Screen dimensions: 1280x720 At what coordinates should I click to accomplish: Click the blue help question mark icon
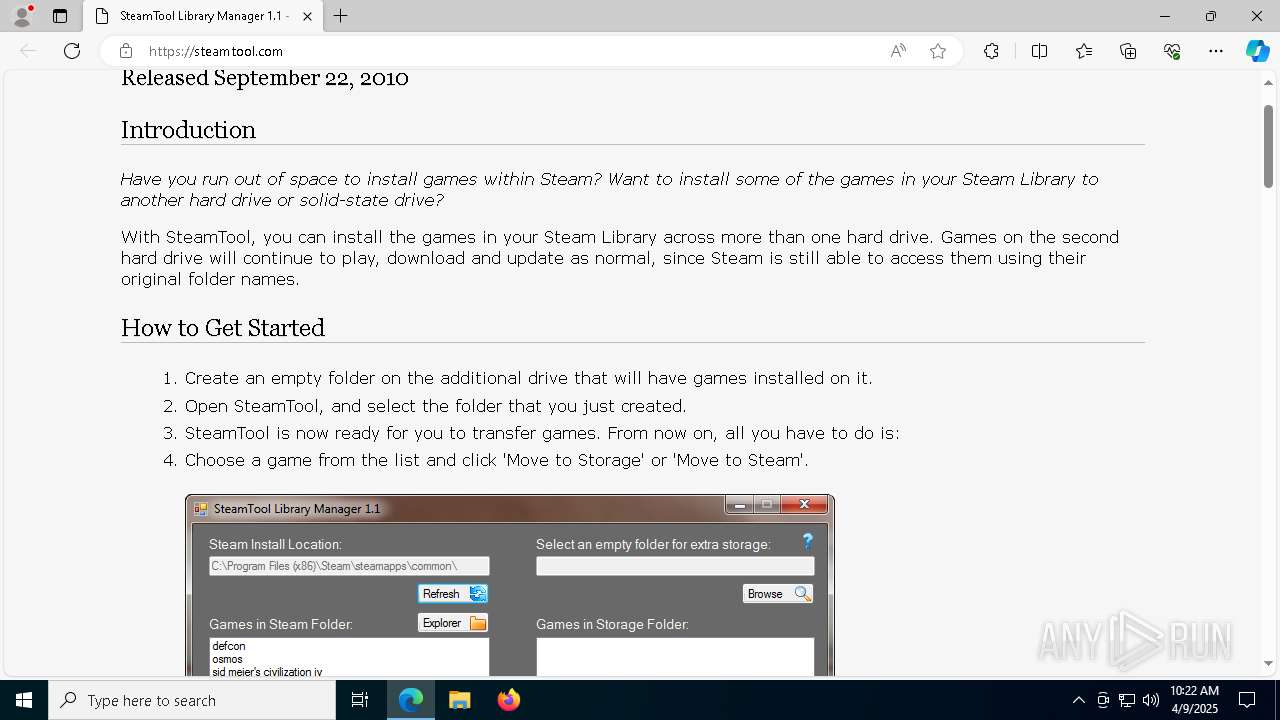[x=808, y=541]
